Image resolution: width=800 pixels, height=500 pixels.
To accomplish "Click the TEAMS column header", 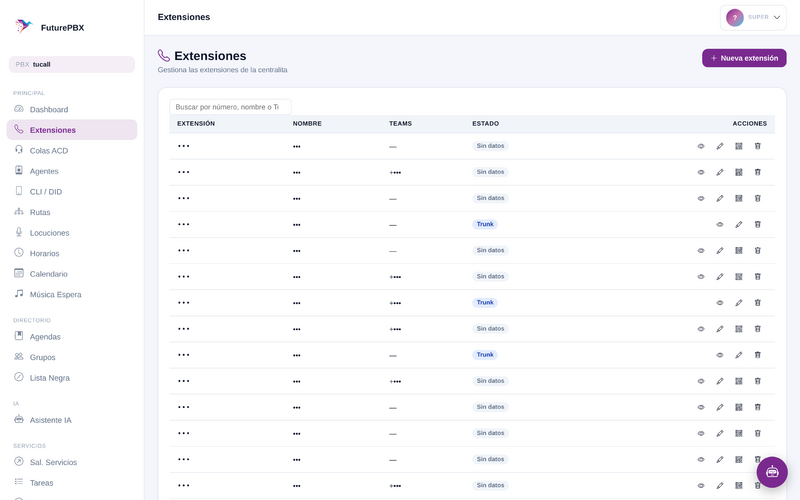I will point(400,123).
